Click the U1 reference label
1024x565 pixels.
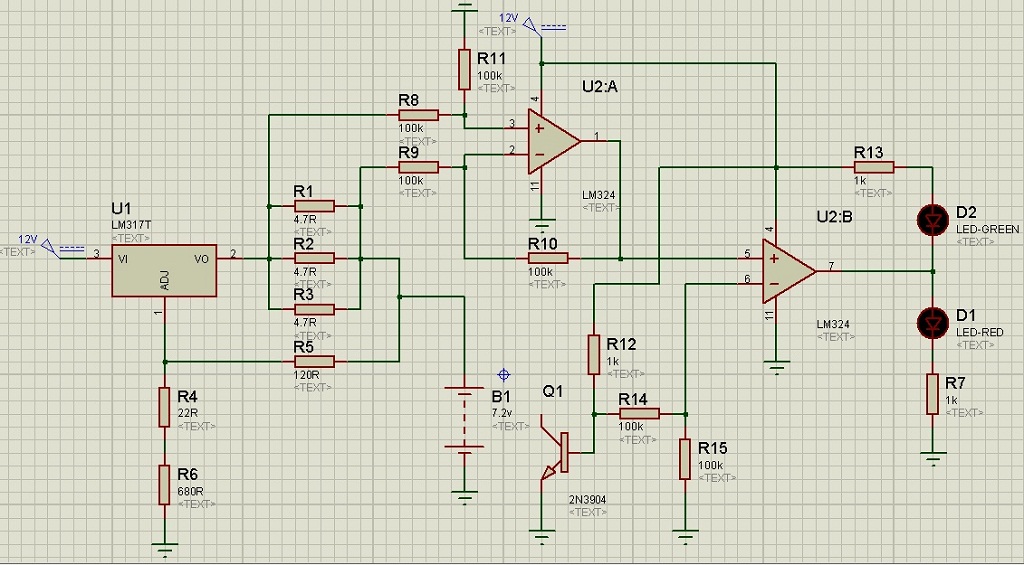pyautogui.click(x=121, y=208)
